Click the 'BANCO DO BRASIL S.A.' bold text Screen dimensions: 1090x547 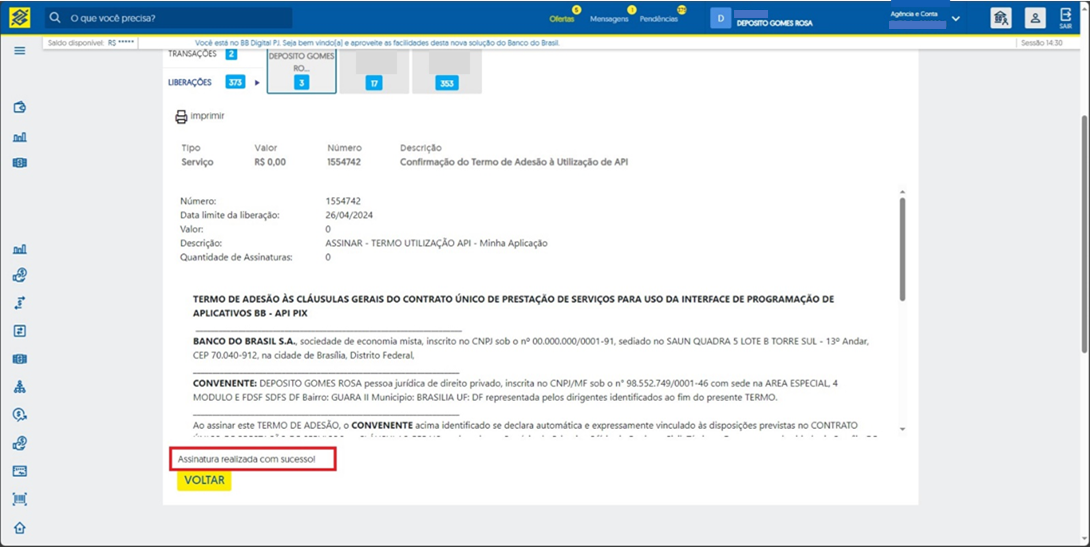tap(245, 341)
